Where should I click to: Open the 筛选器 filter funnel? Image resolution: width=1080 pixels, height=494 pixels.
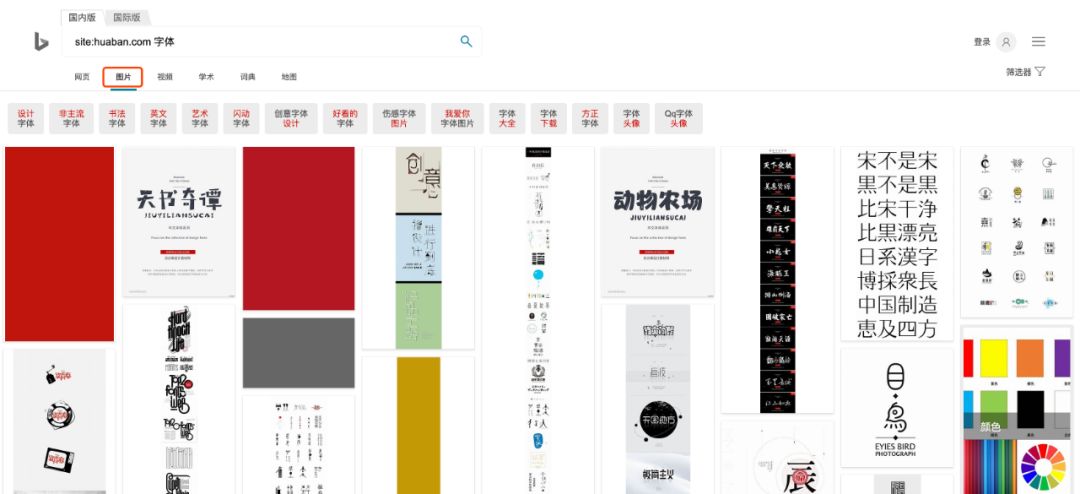coord(1026,72)
